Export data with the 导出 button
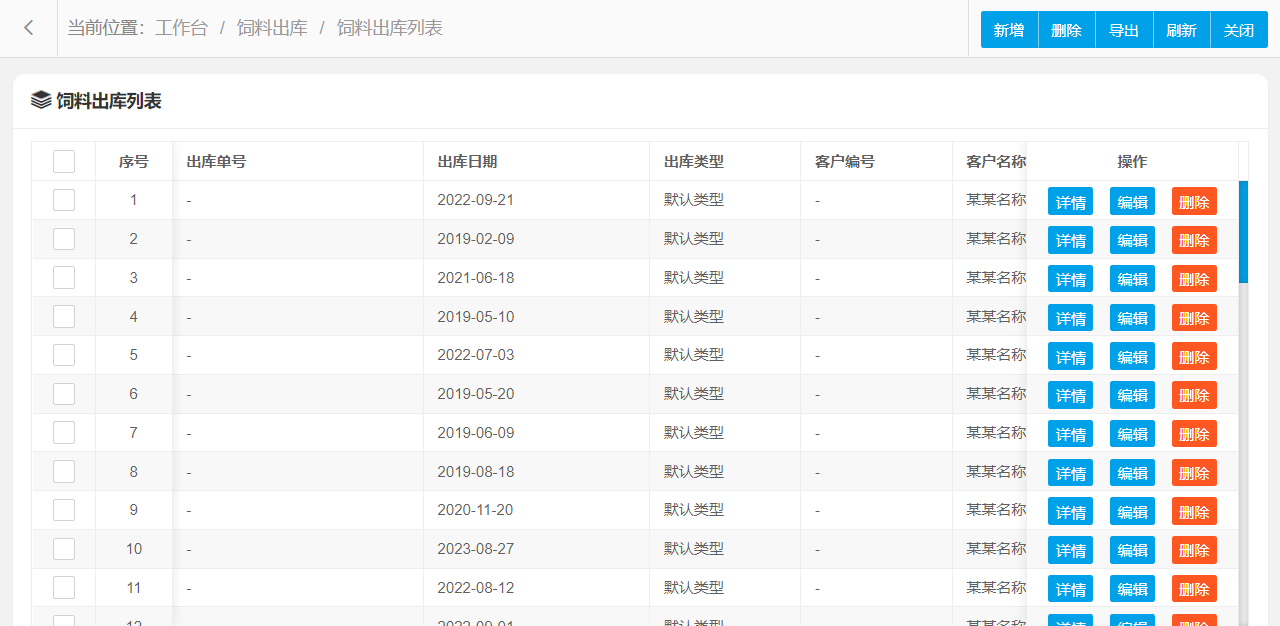Viewport: 1280px width, 626px height. click(x=1124, y=30)
